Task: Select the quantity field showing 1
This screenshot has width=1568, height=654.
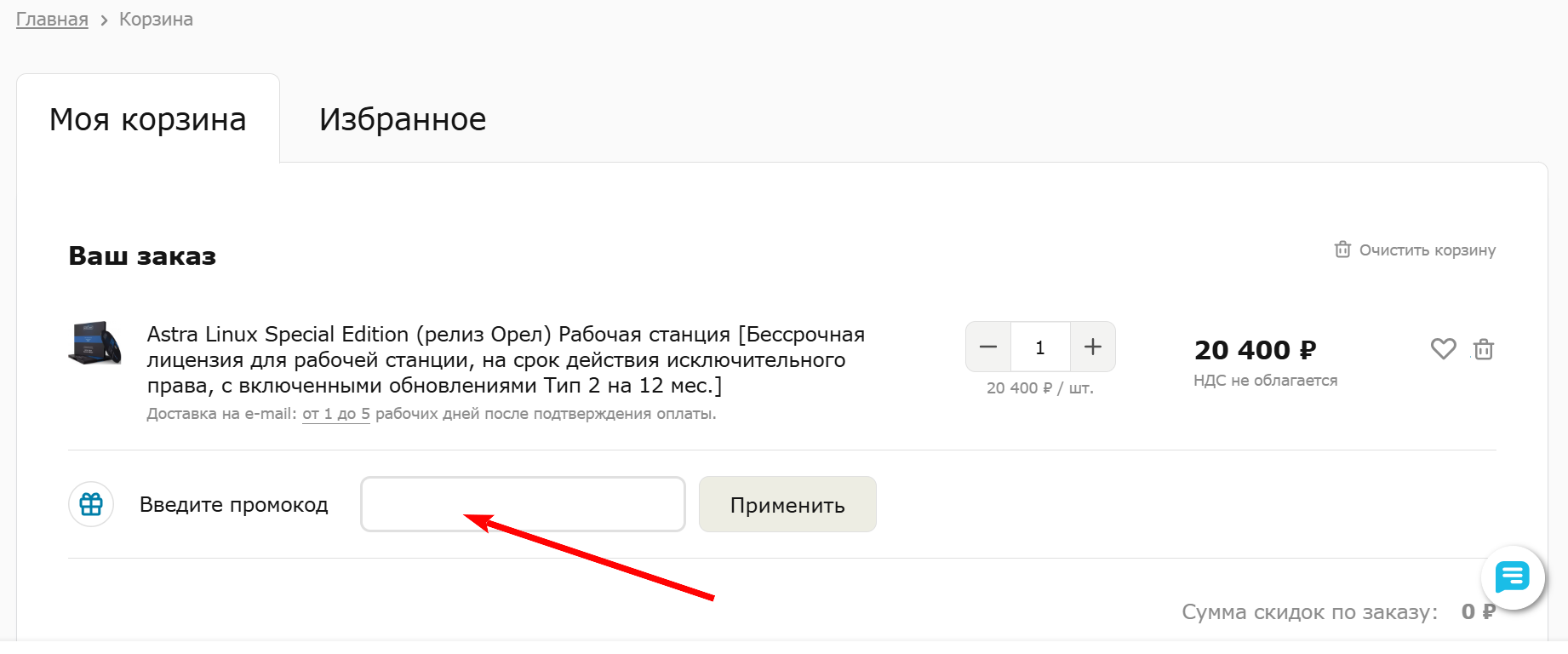Action: [1040, 347]
